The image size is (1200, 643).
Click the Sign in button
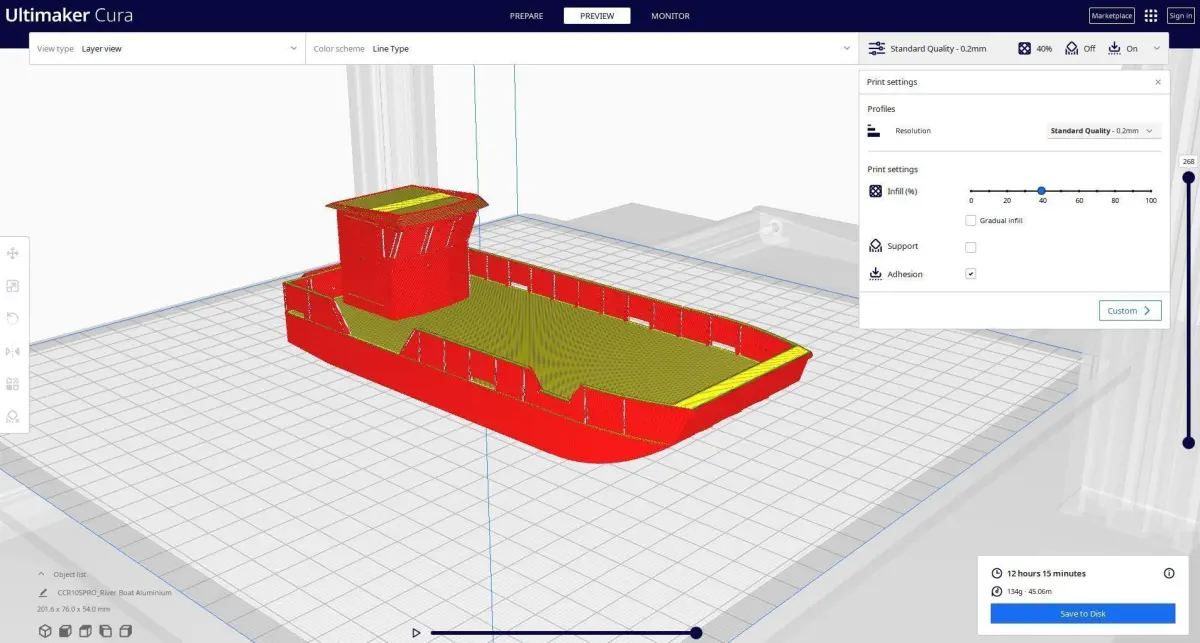coord(1180,16)
